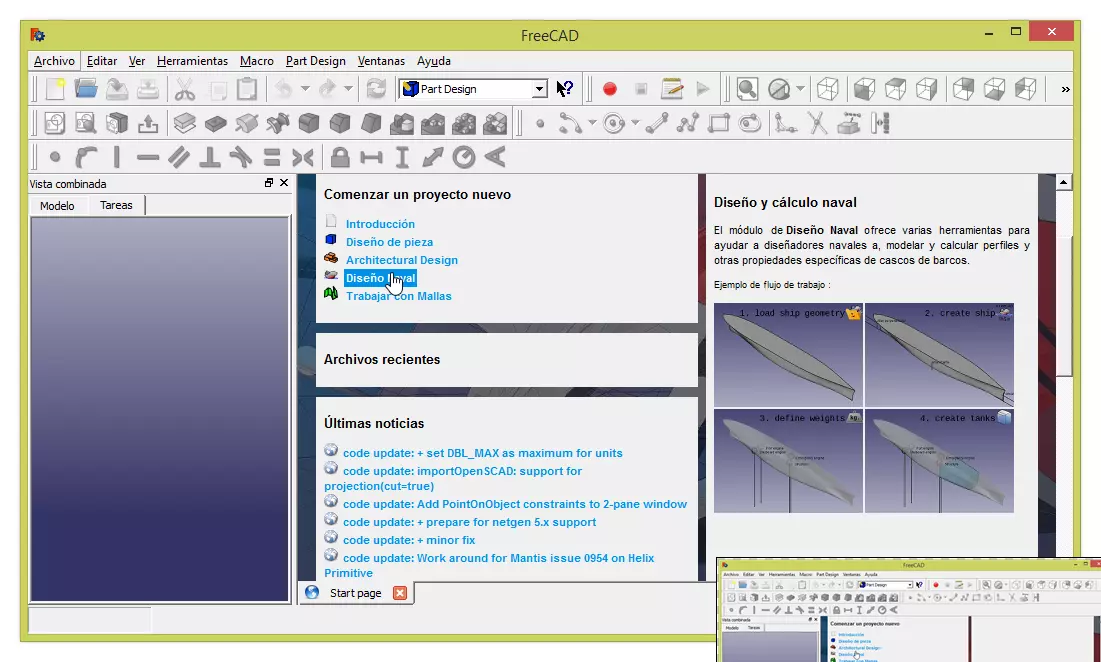Close the Start page tab
The height and width of the screenshot is (662, 1101).
click(399, 592)
